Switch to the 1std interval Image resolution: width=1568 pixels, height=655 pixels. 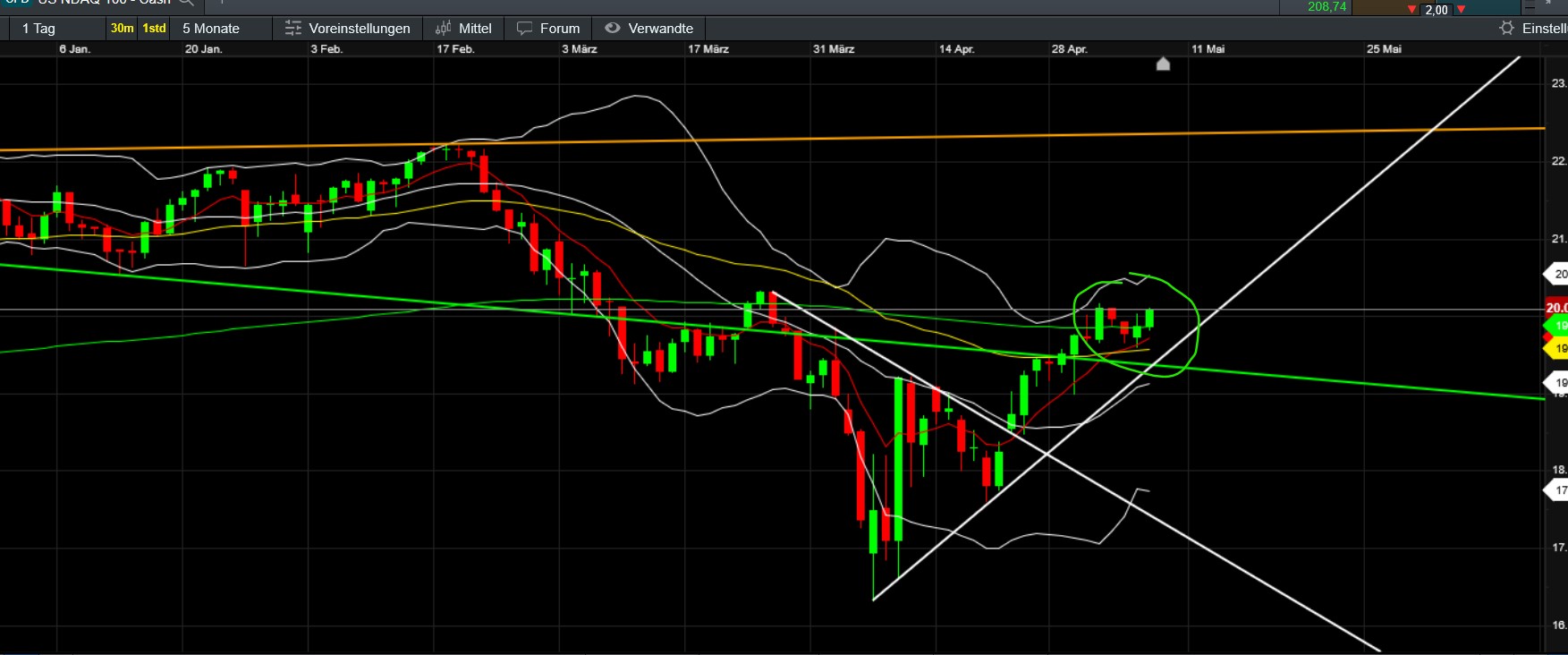(155, 29)
